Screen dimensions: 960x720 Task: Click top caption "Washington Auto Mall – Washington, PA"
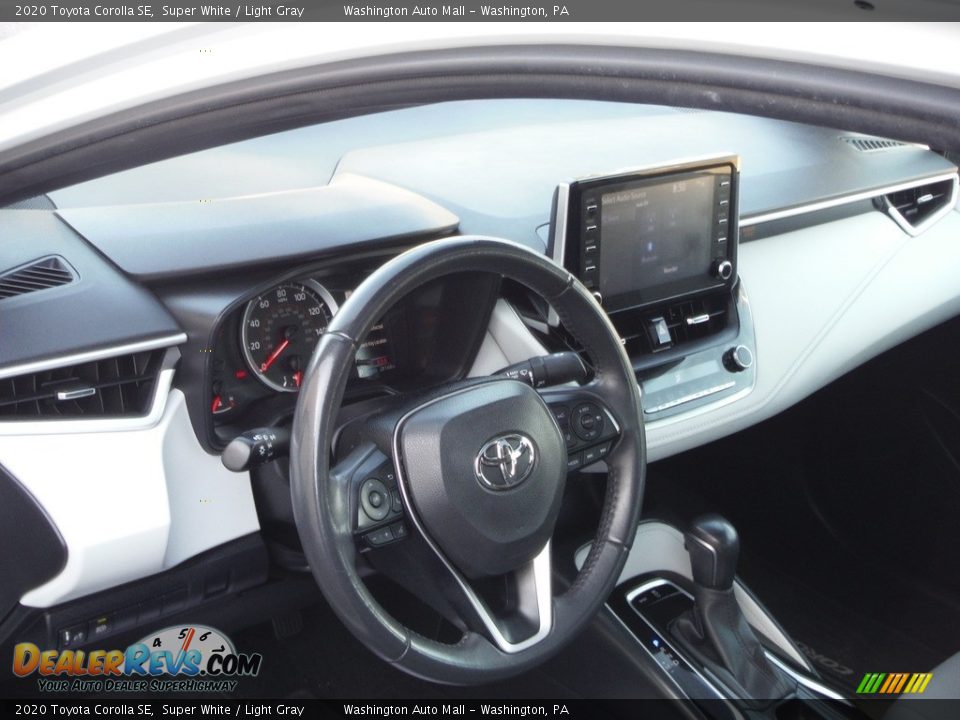point(456,10)
